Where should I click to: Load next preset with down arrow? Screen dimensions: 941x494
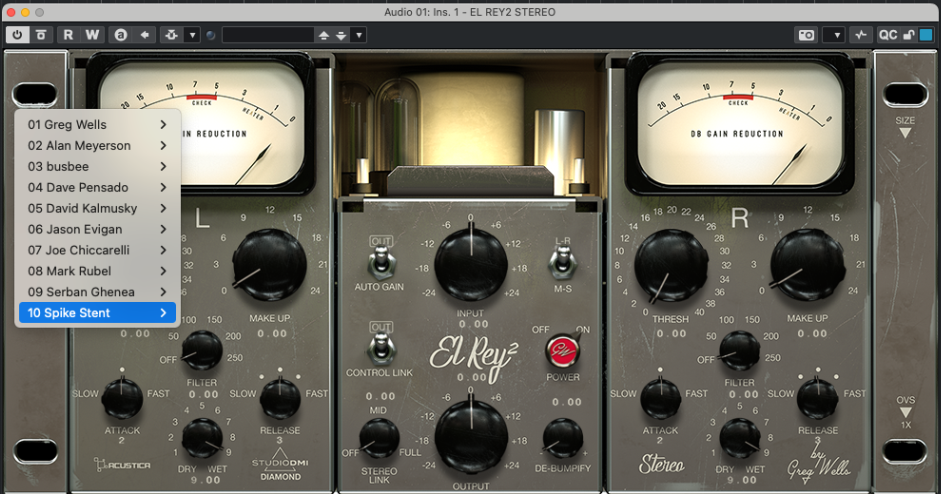coord(341,35)
